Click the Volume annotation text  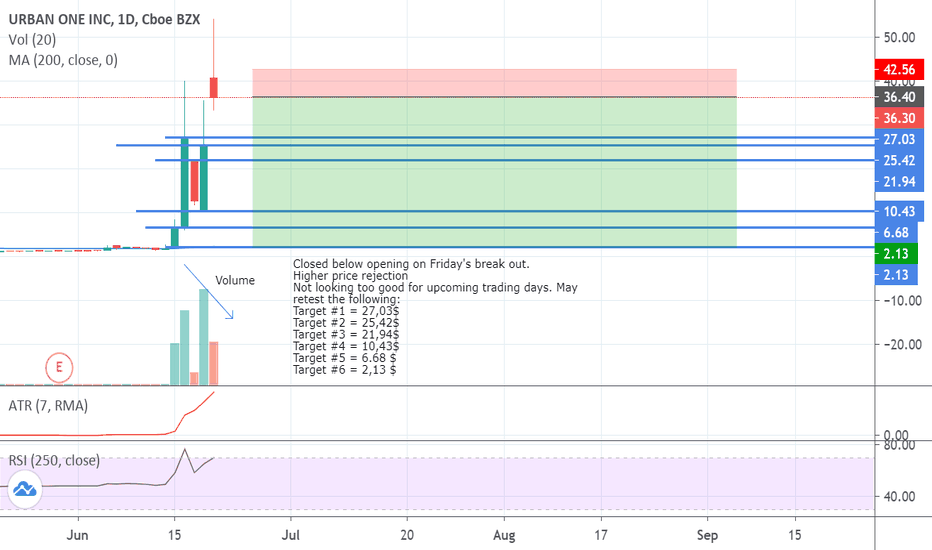click(x=235, y=280)
